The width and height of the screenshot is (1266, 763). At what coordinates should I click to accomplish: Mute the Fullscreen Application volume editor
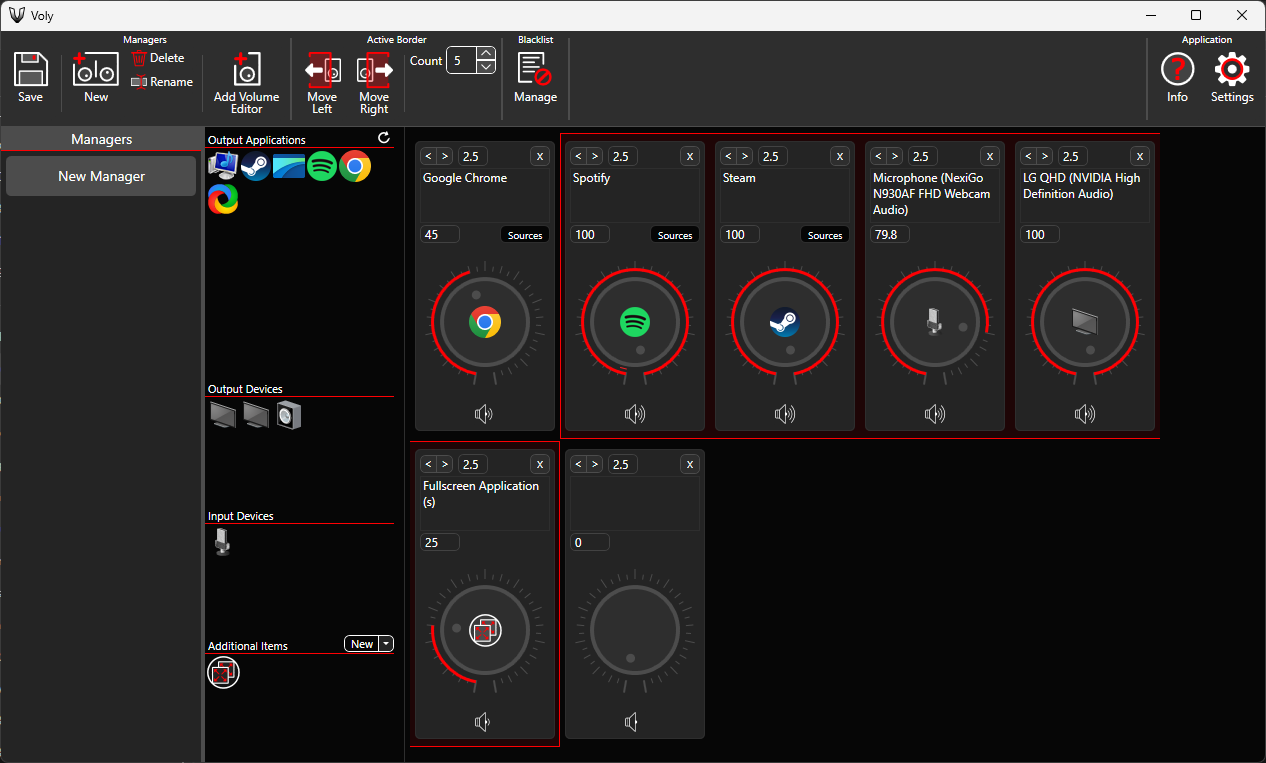tap(484, 721)
